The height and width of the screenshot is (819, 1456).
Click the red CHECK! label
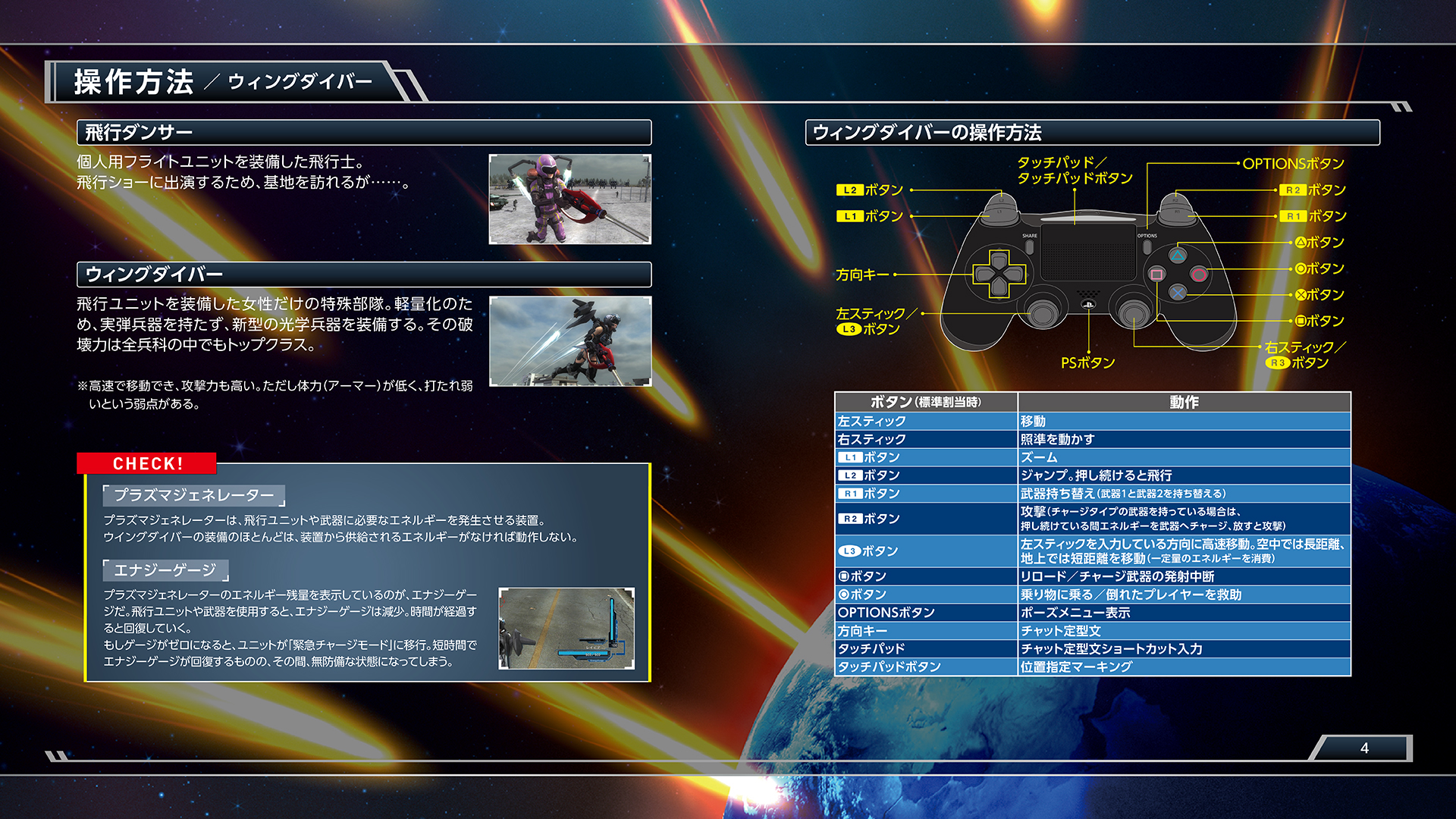[147, 463]
